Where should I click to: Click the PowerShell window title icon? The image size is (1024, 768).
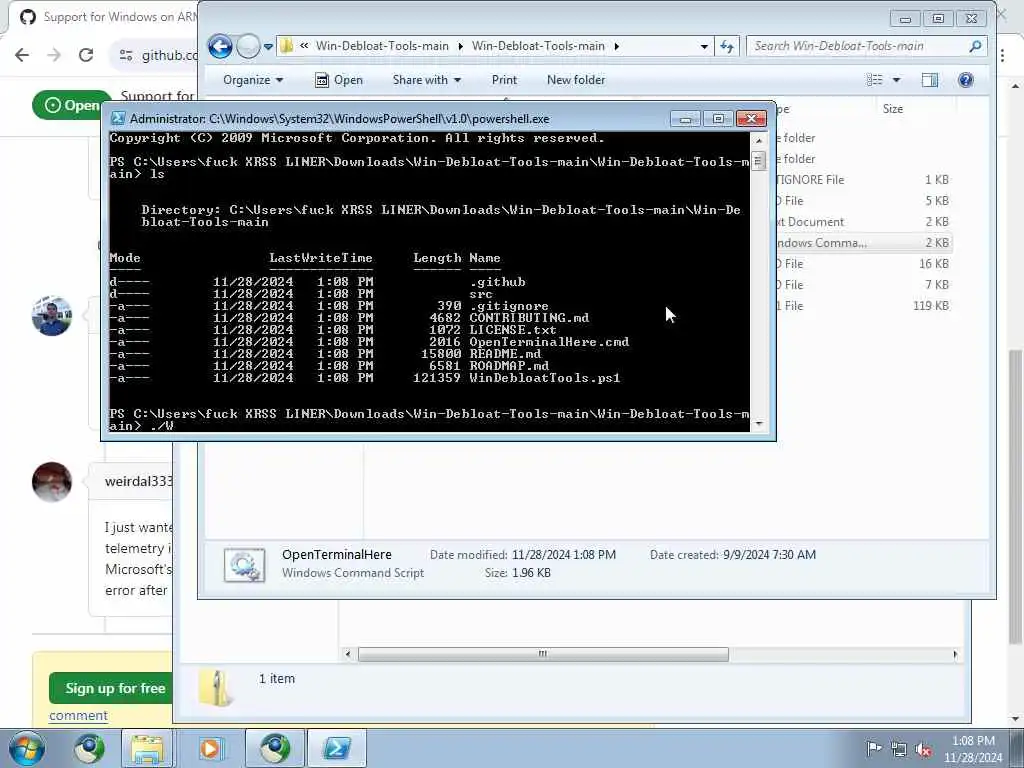click(118, 118)
